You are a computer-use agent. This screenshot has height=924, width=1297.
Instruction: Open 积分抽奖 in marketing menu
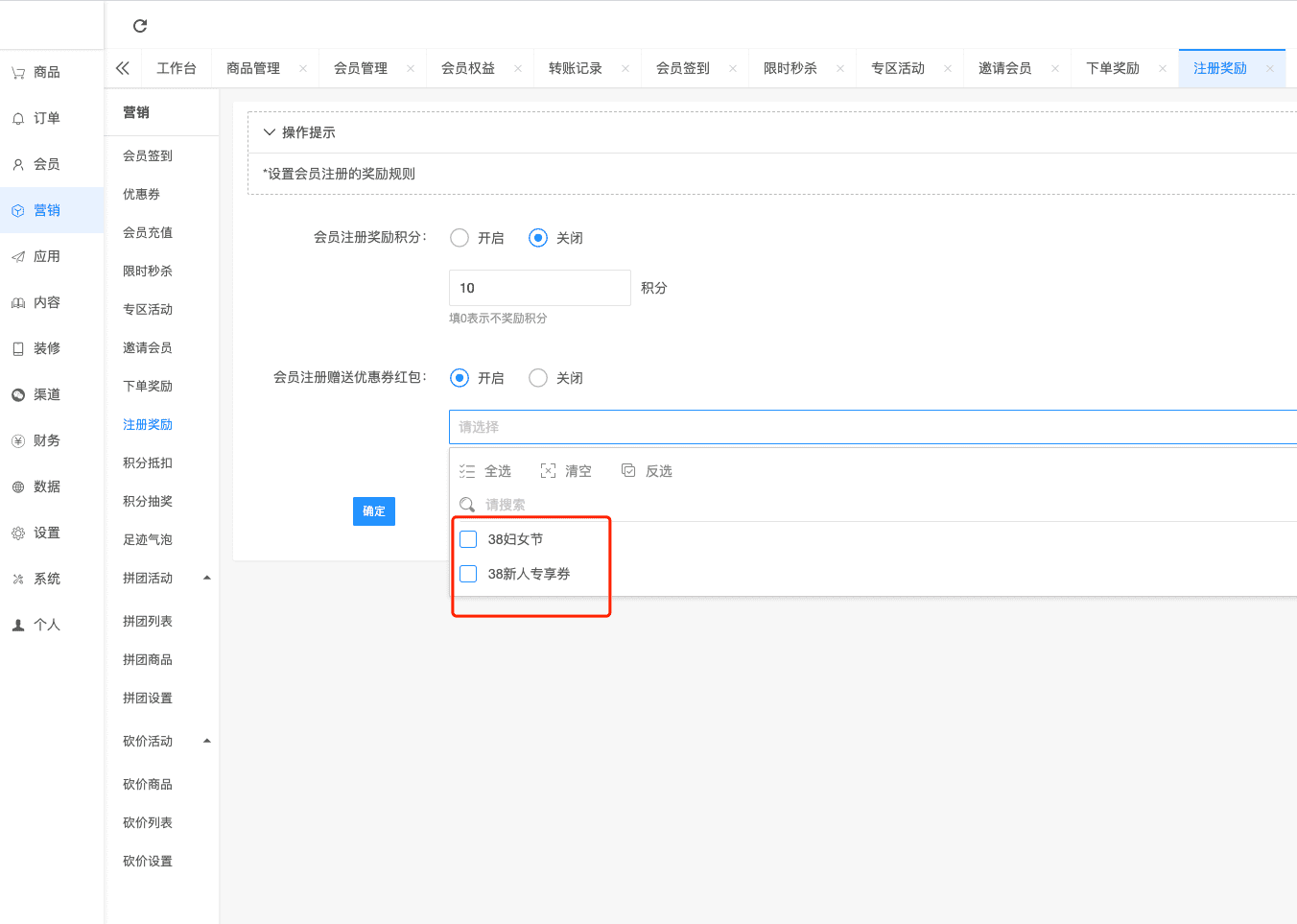pyautogui.click(x=148, y=502)
